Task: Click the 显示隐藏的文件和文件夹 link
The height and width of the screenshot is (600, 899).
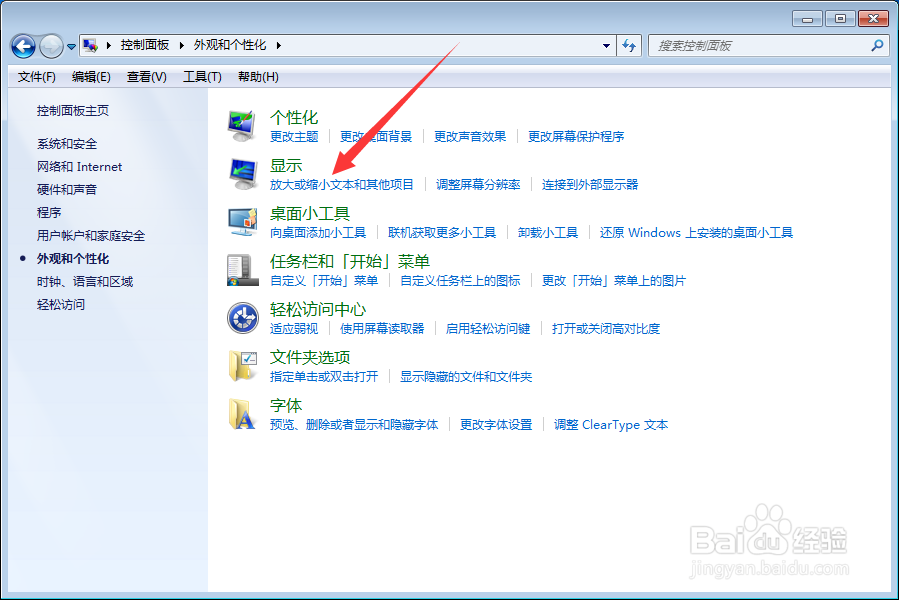Action: pyautogui.click(x=466, y=377)
